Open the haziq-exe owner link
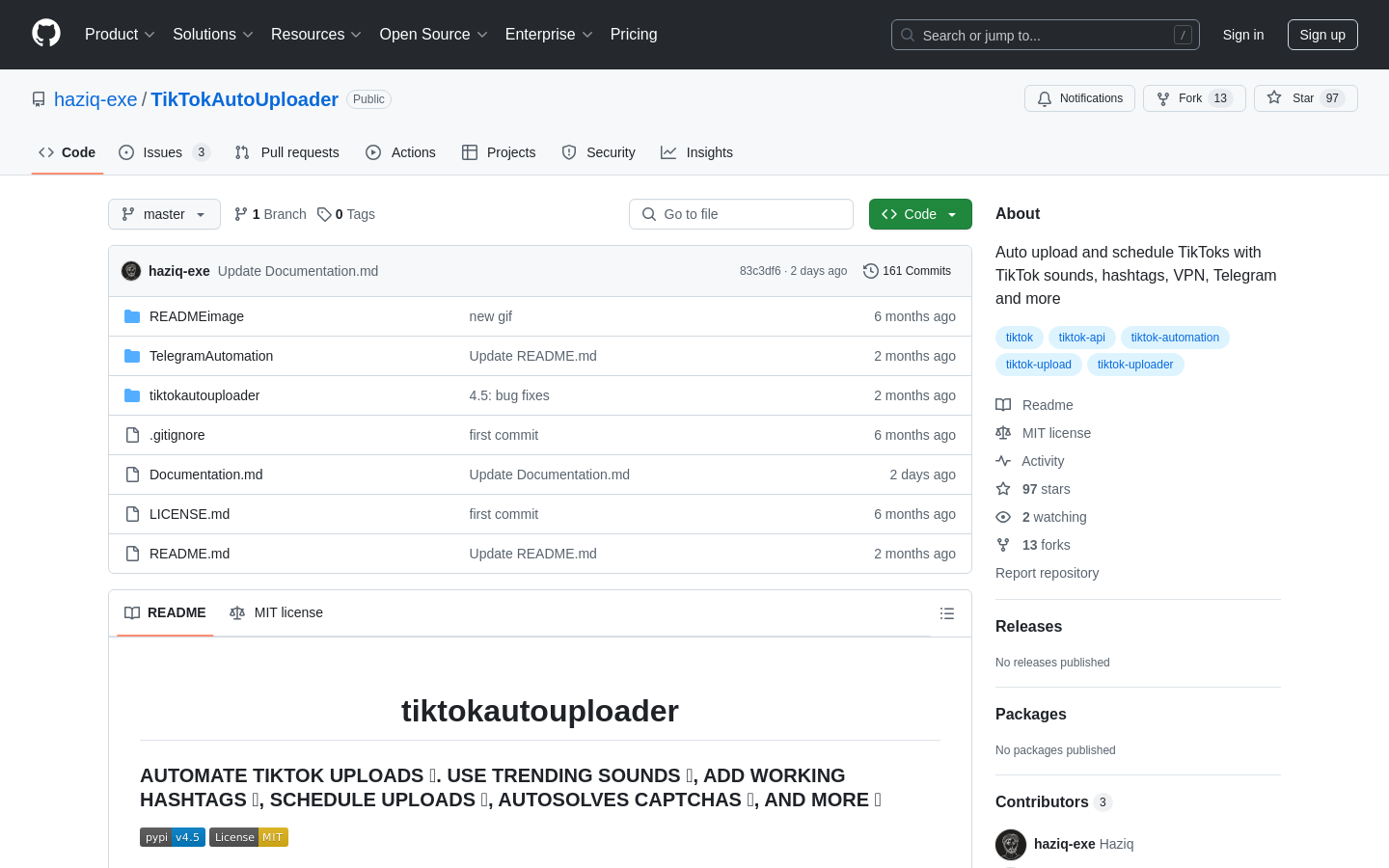 [x=95, y=99]
